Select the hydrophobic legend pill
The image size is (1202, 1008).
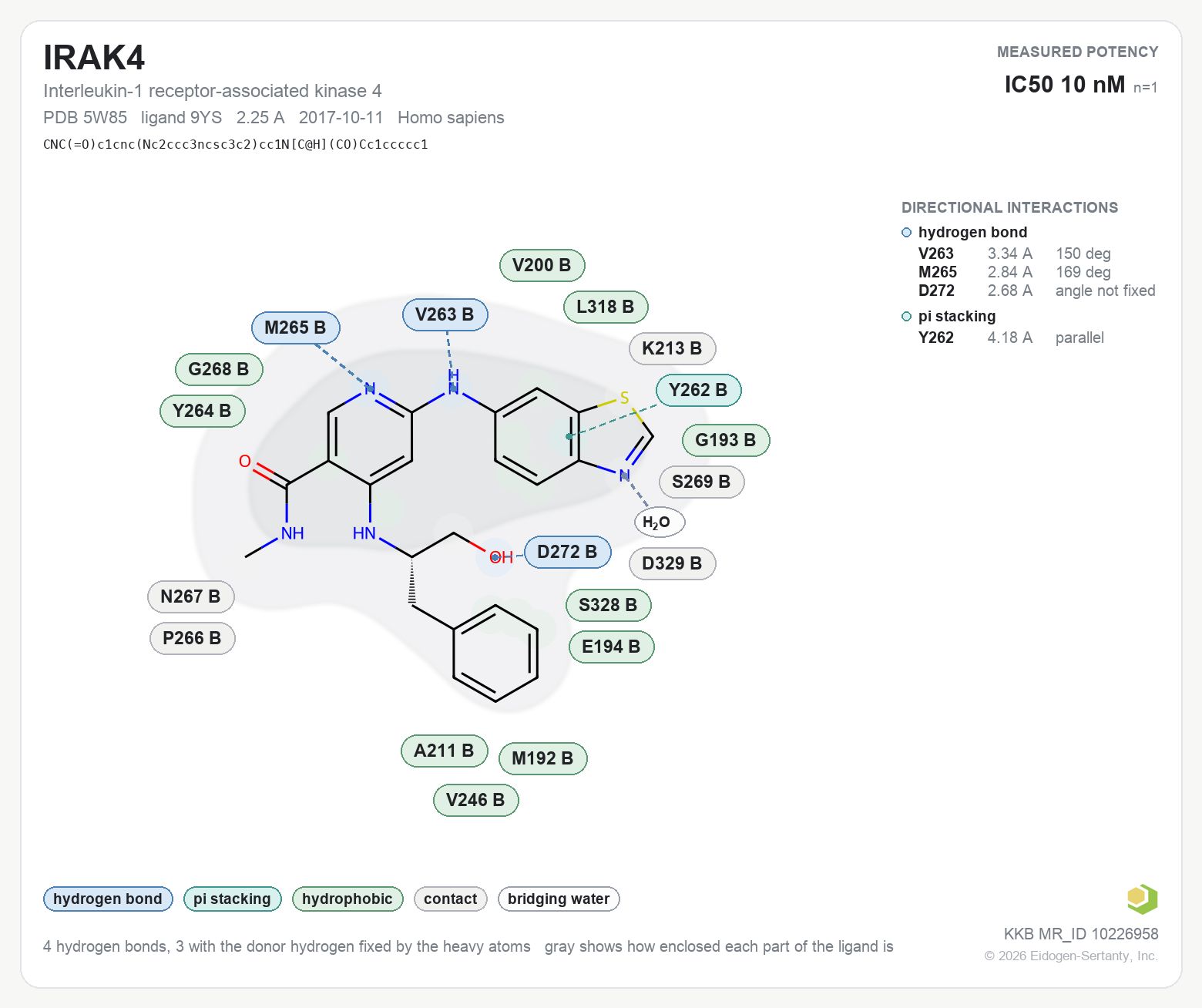tap(348, 899)
